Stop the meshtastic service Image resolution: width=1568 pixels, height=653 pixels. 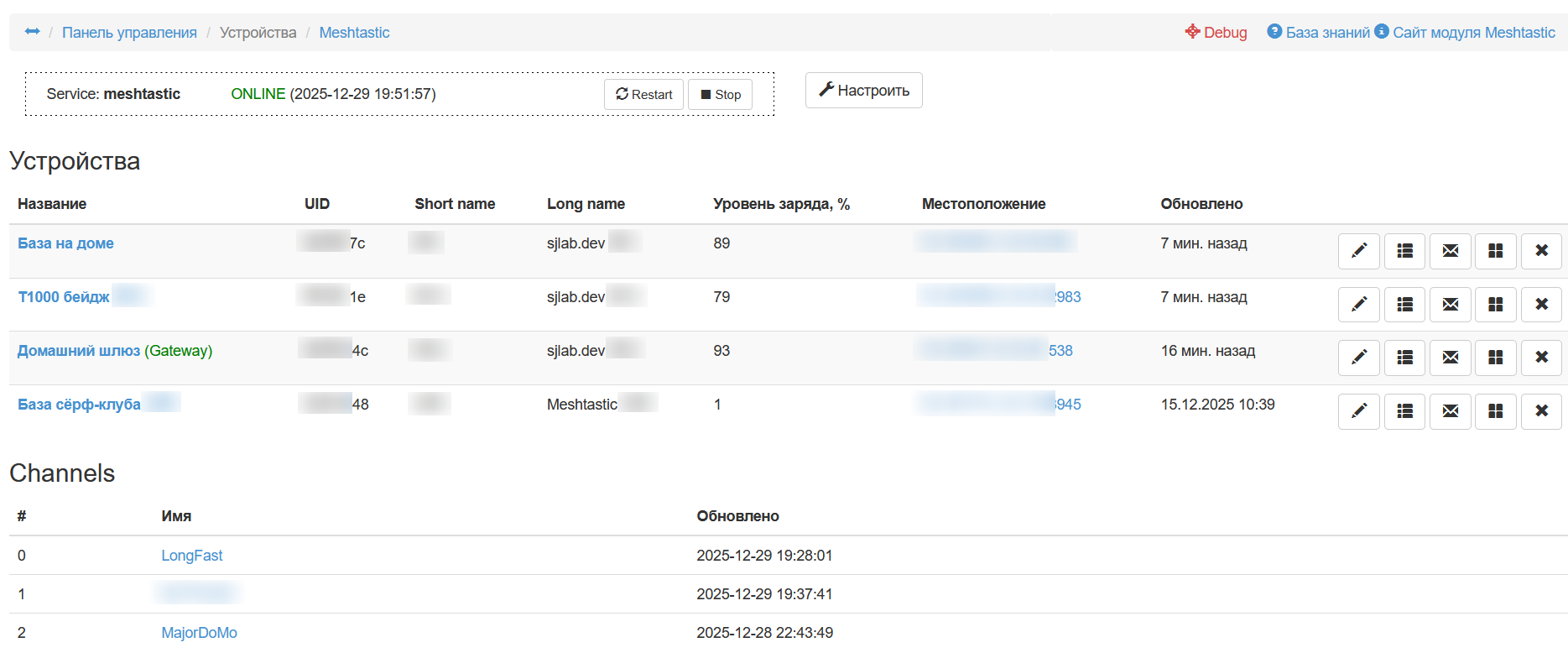(x=720, y=95)
